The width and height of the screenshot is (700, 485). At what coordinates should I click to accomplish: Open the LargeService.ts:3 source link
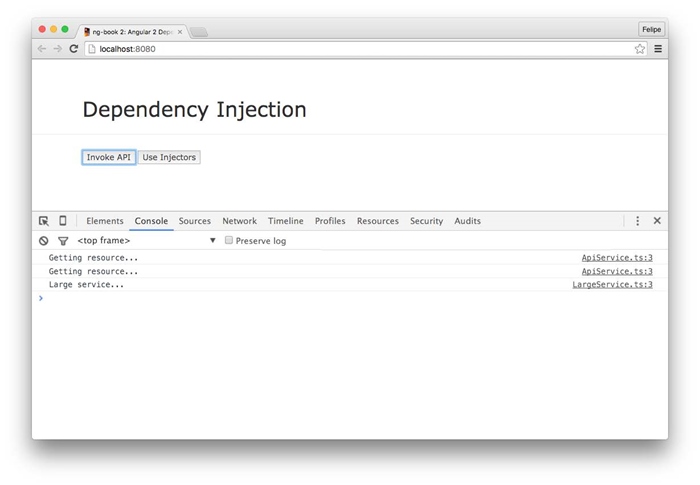(x=612, y=285)
